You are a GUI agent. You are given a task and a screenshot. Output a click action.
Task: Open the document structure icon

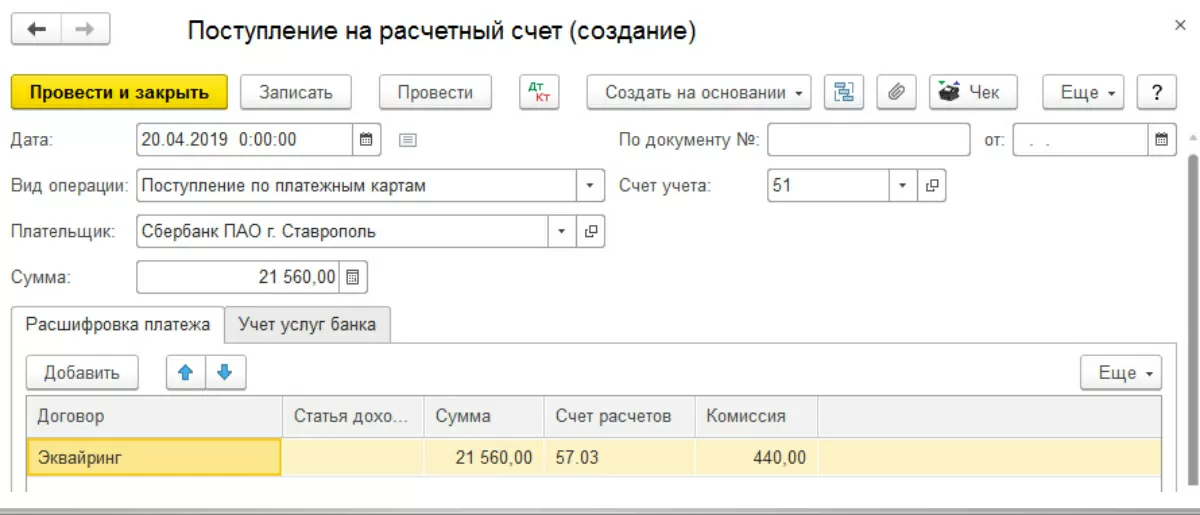(844, 93)
